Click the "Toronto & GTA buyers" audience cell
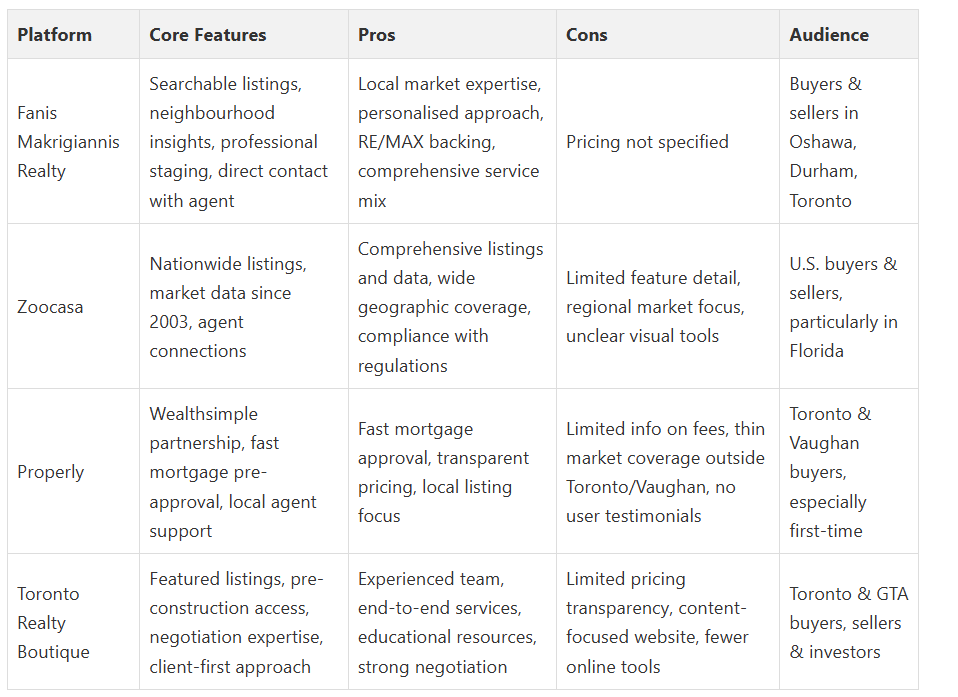This screenshot has width=958, height=697. [x=848, y=623]
